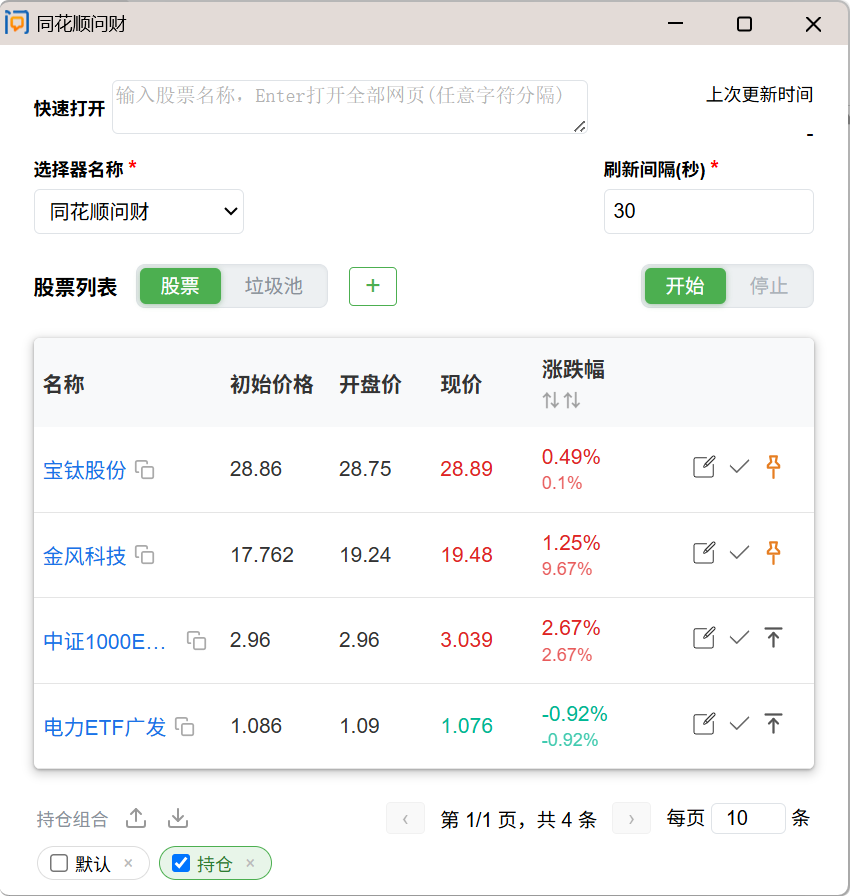
Task: Go to the previous page
Action: tap(405, 818)
